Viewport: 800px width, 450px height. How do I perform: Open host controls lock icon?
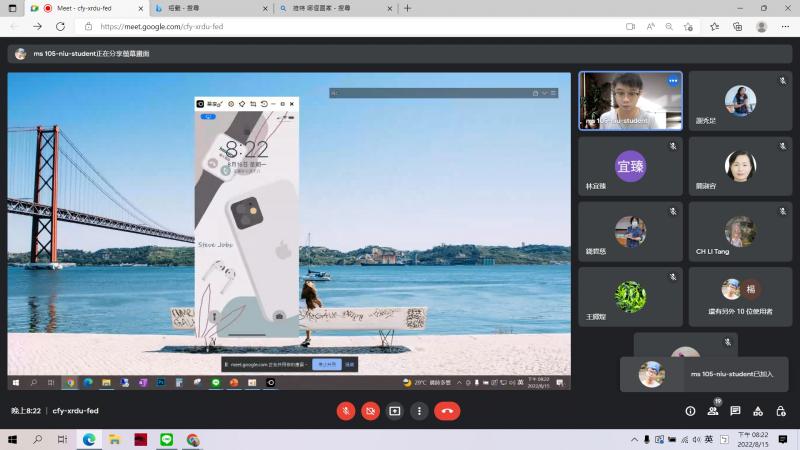pos(781,411)
